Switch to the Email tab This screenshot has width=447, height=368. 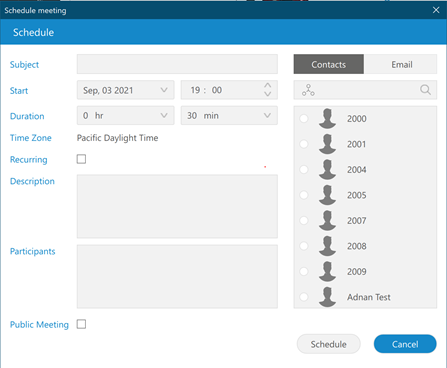coord(401,64)
